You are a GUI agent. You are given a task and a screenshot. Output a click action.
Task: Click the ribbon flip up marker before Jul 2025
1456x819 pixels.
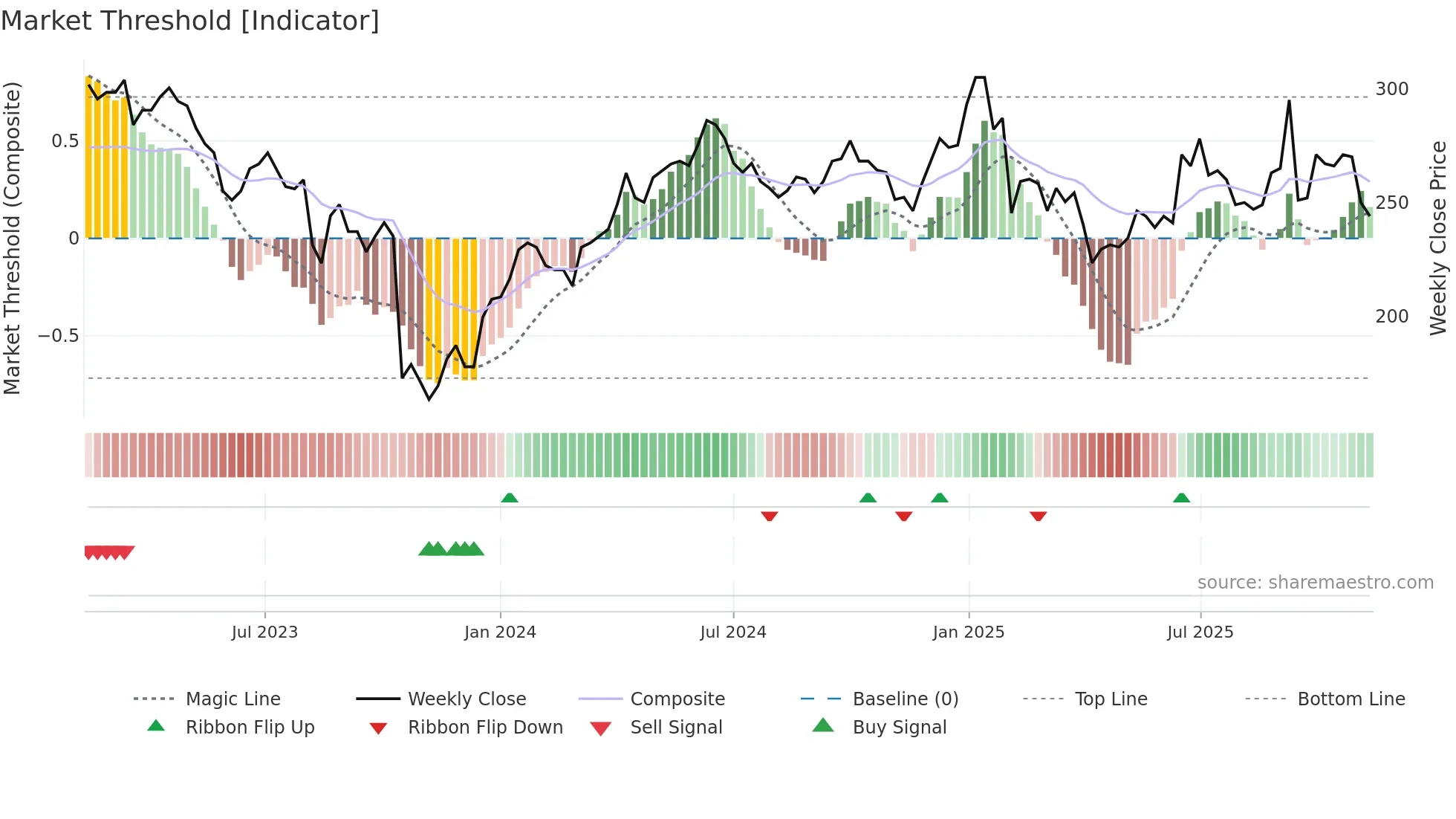1181,498
